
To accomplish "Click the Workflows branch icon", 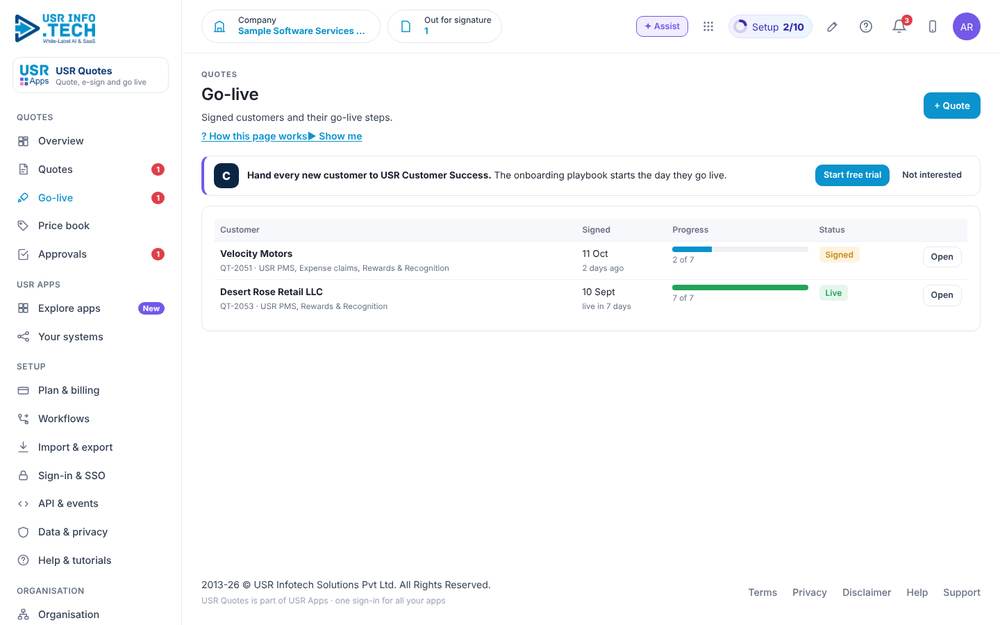I will 23,418.
